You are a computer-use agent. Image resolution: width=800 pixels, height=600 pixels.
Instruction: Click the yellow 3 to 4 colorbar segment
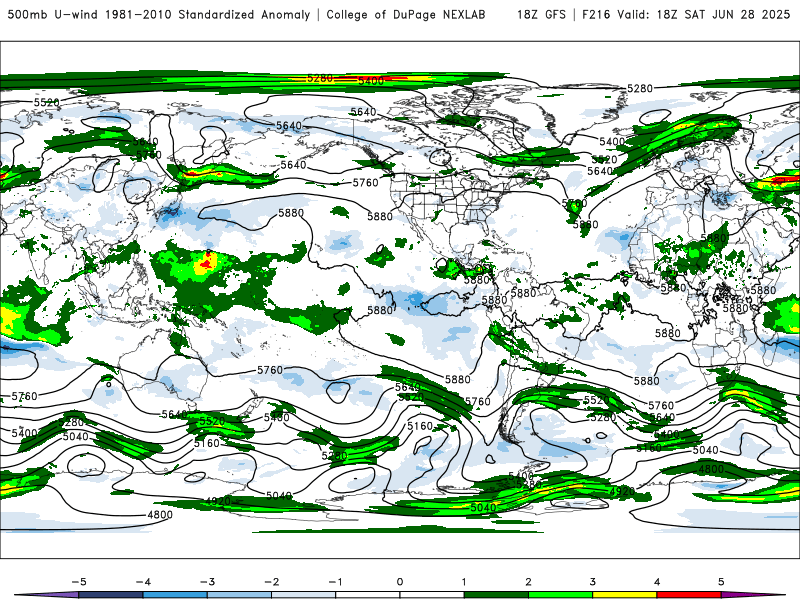click(x=625, y=595)
